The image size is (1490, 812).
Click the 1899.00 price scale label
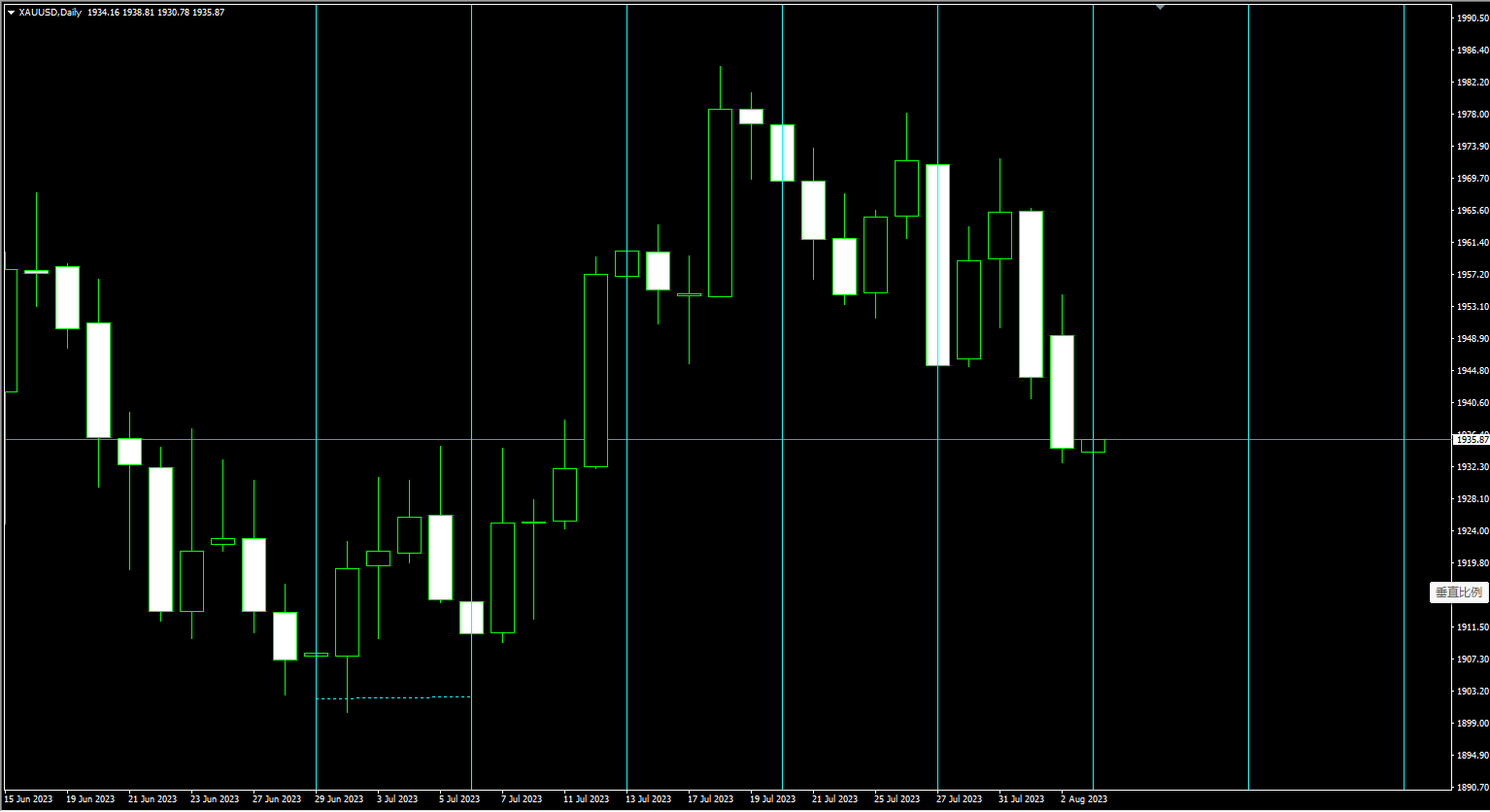tap(1473, 724)
